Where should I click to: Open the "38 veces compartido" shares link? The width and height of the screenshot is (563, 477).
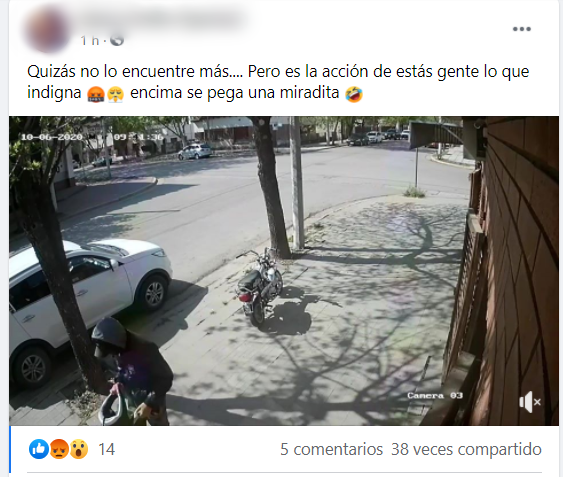(466, 449)
